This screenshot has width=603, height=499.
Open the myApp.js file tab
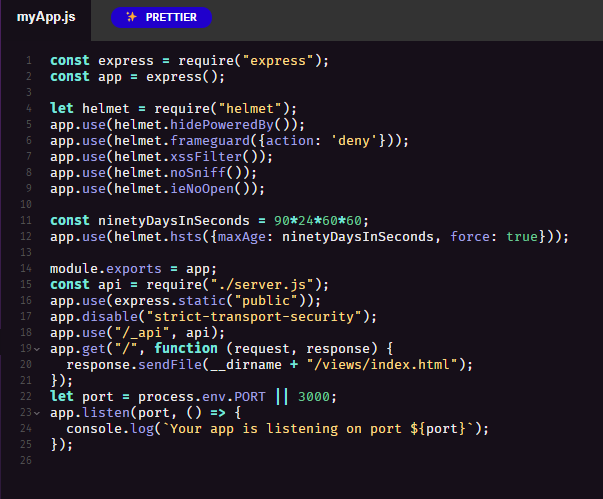pos(46,17)
